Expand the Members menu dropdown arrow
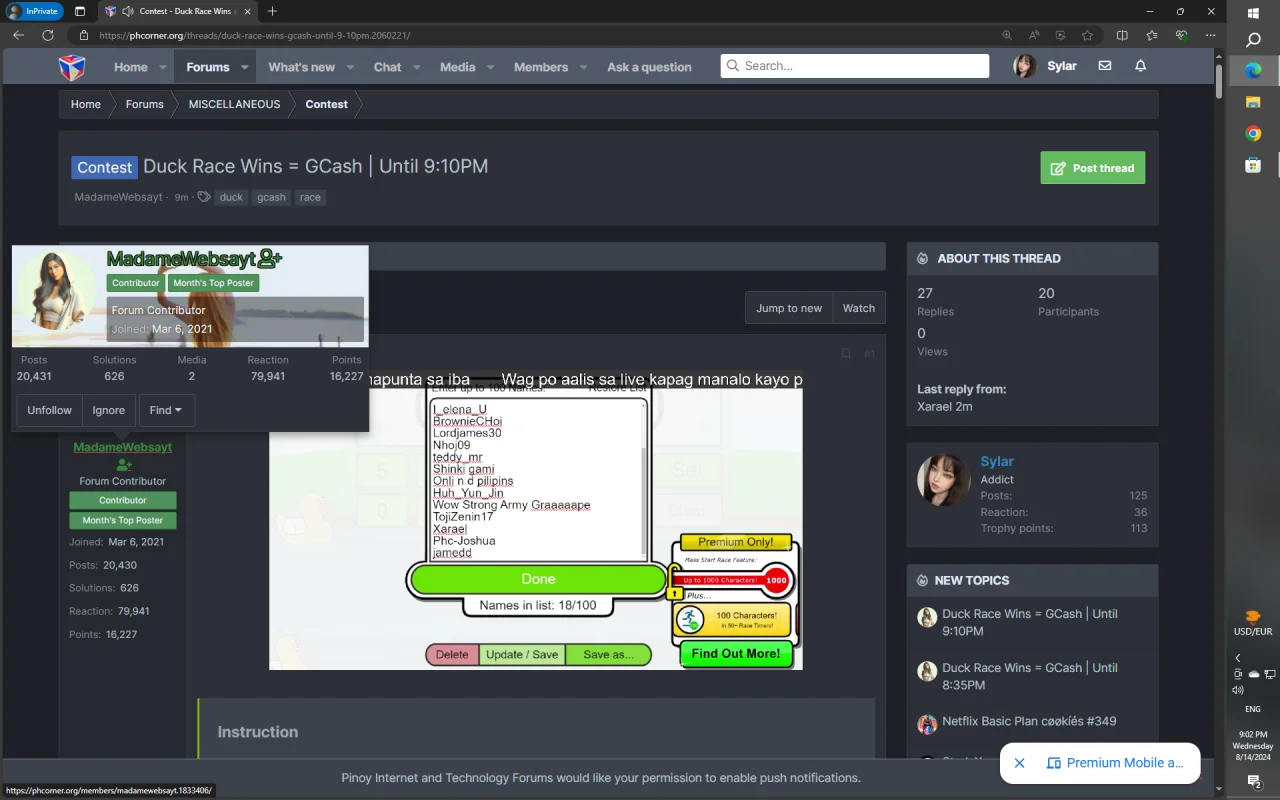1280x800 pixels. (x=584, y=67)
